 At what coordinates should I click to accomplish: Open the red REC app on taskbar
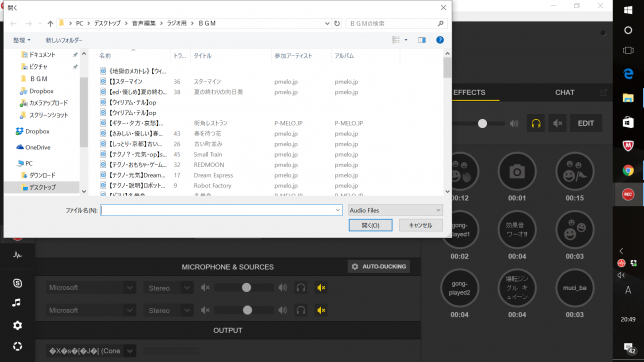pos(628,194)
